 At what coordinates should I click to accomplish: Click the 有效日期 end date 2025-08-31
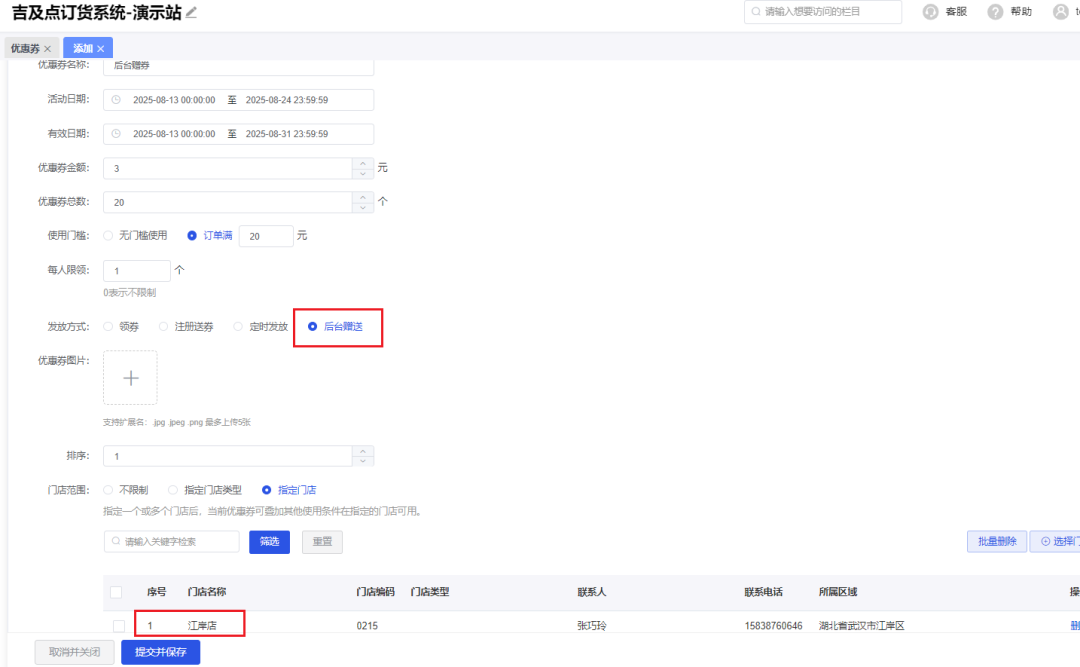287,134
